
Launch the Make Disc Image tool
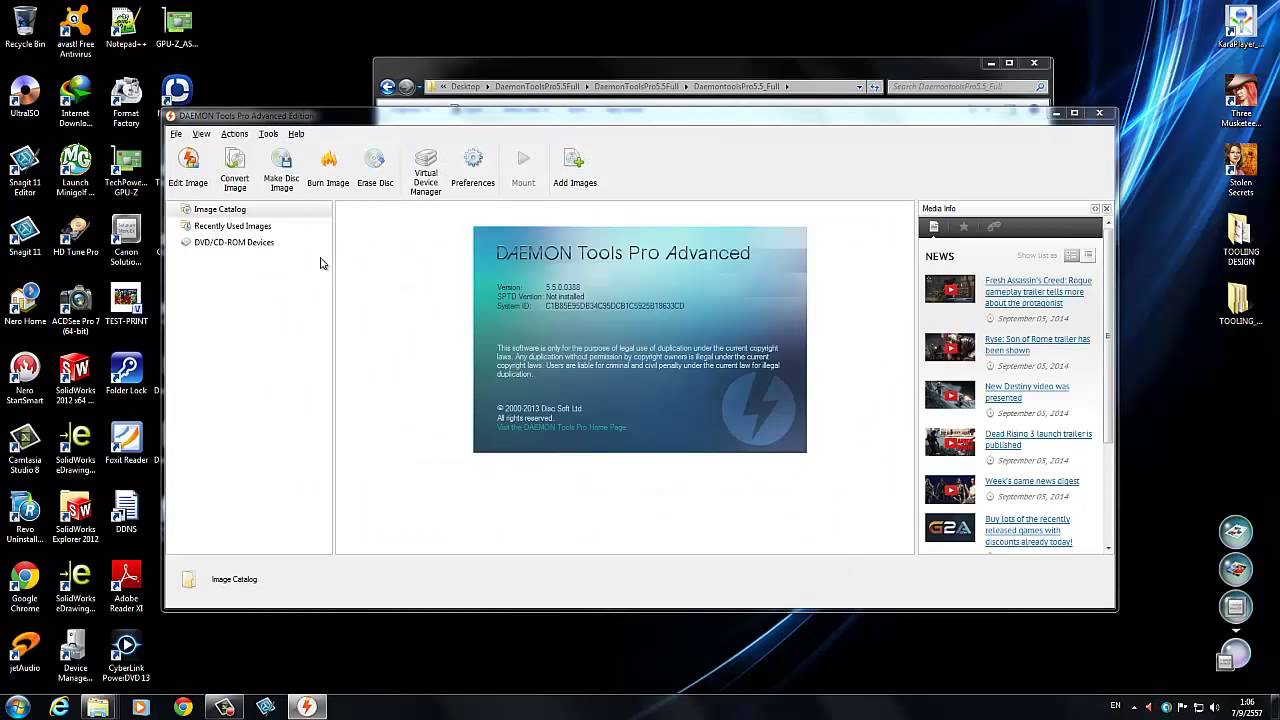281,169
